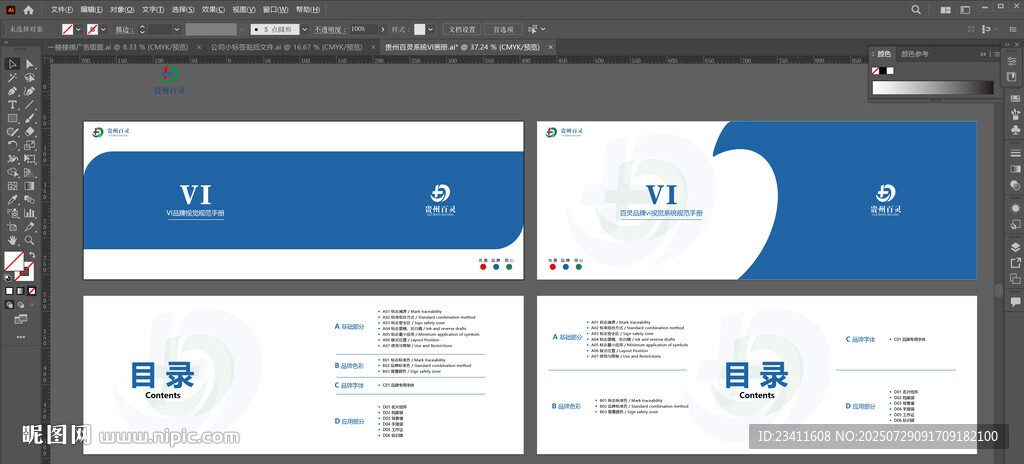The image size is (1024, 464).
Task: Click the Home icon in top bar
Action: coord(28,9)
